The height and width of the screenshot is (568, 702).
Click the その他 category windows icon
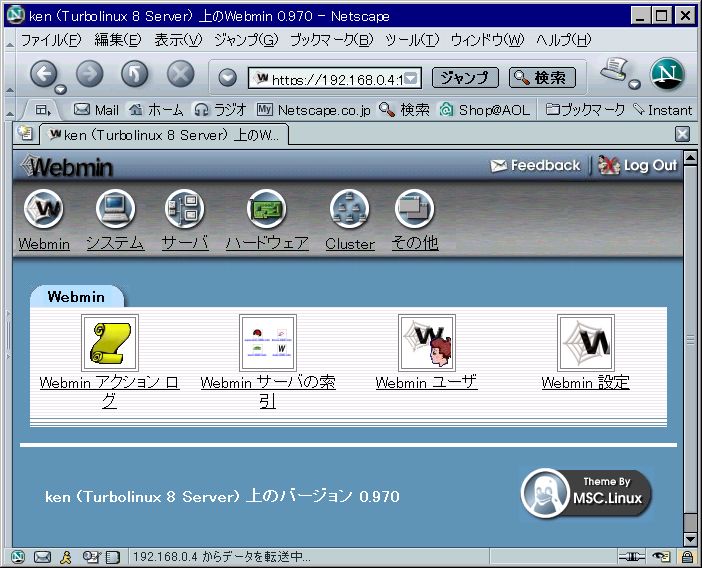tap(415, 209)
